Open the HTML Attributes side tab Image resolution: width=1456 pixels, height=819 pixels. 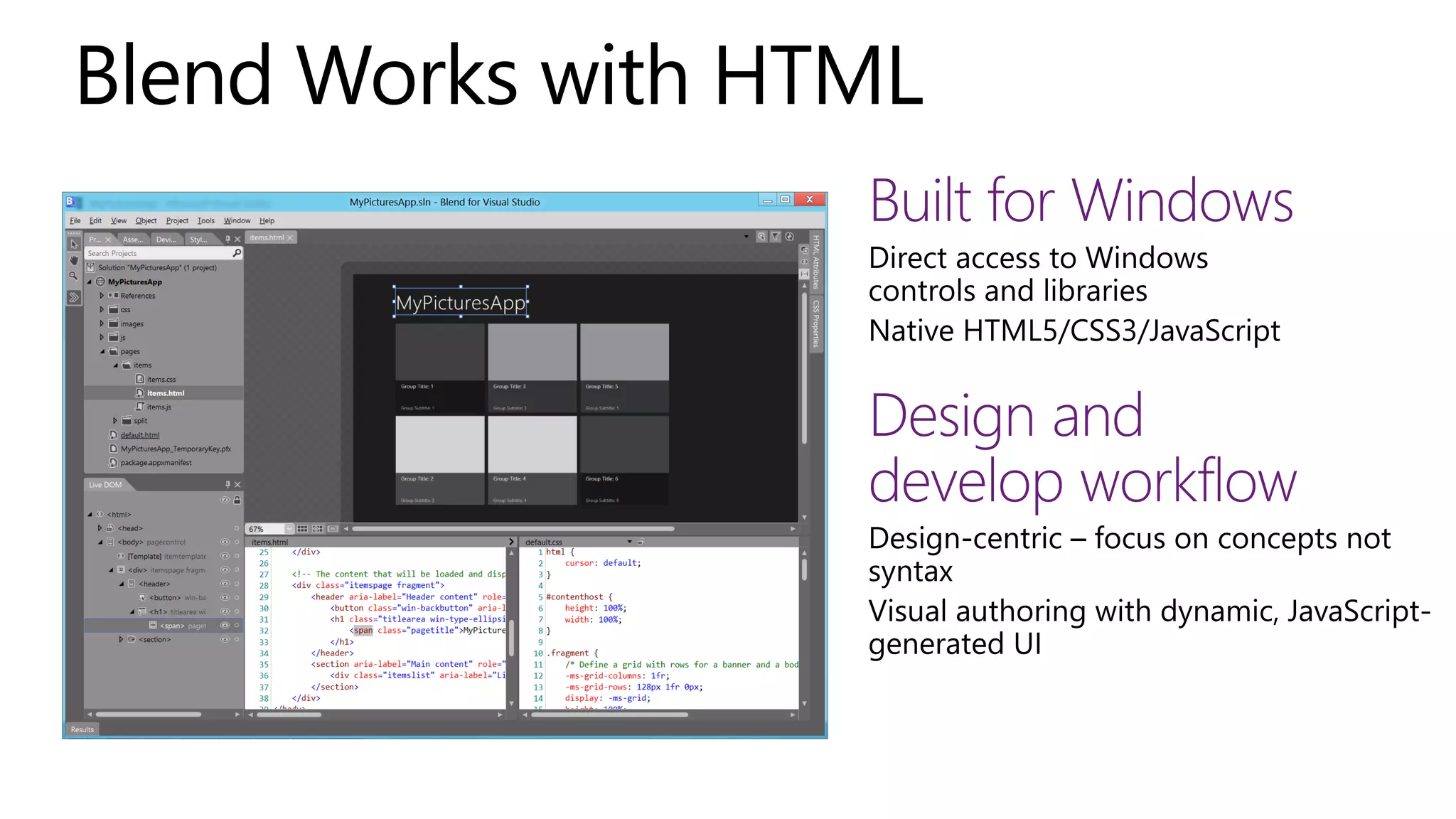coord(816,262)
